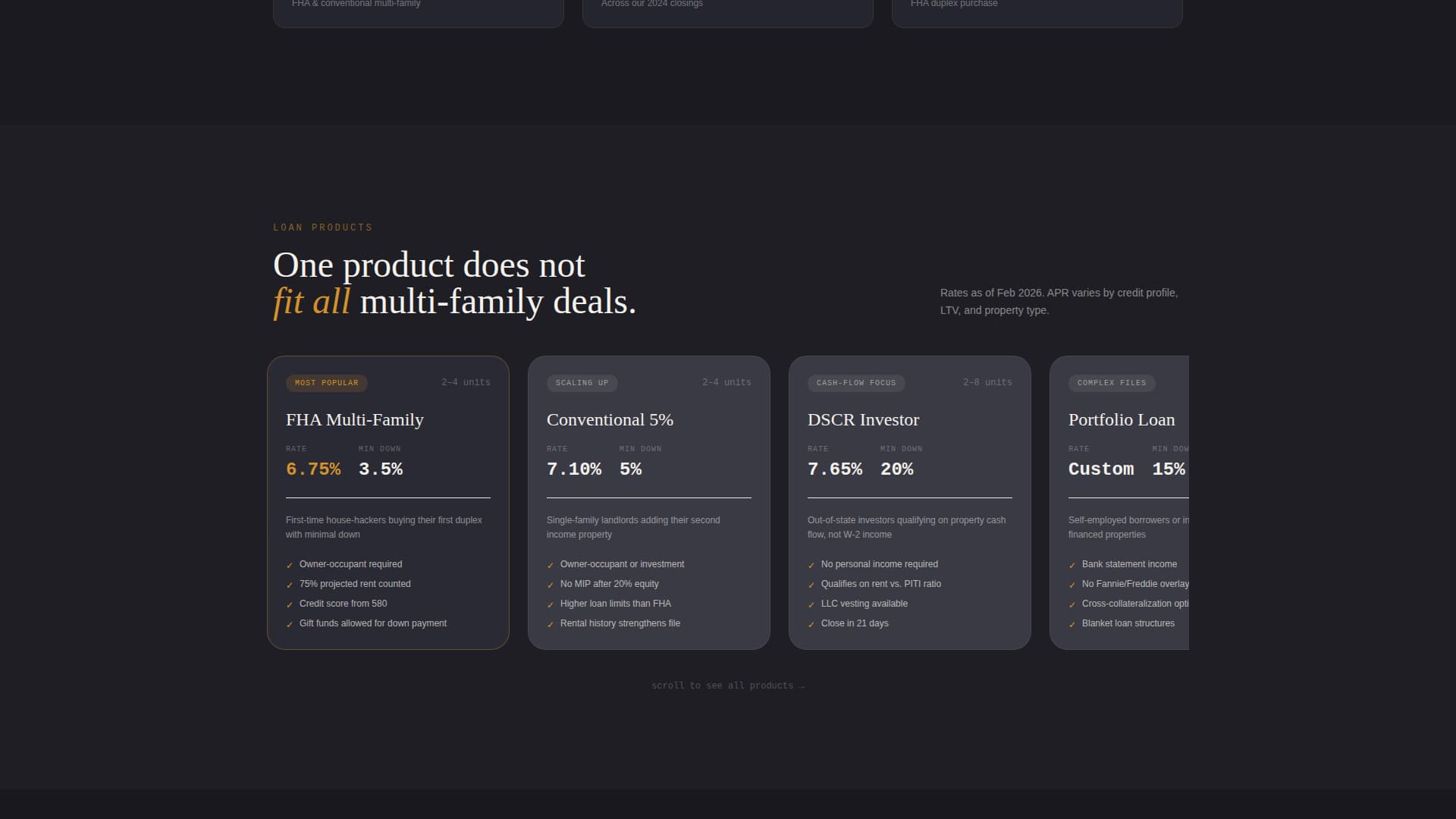Select the 'SCALING UP' tab badge
The width and height of the screenshot is (1456, 819).
pyautogui.click(x=582, y=383)
